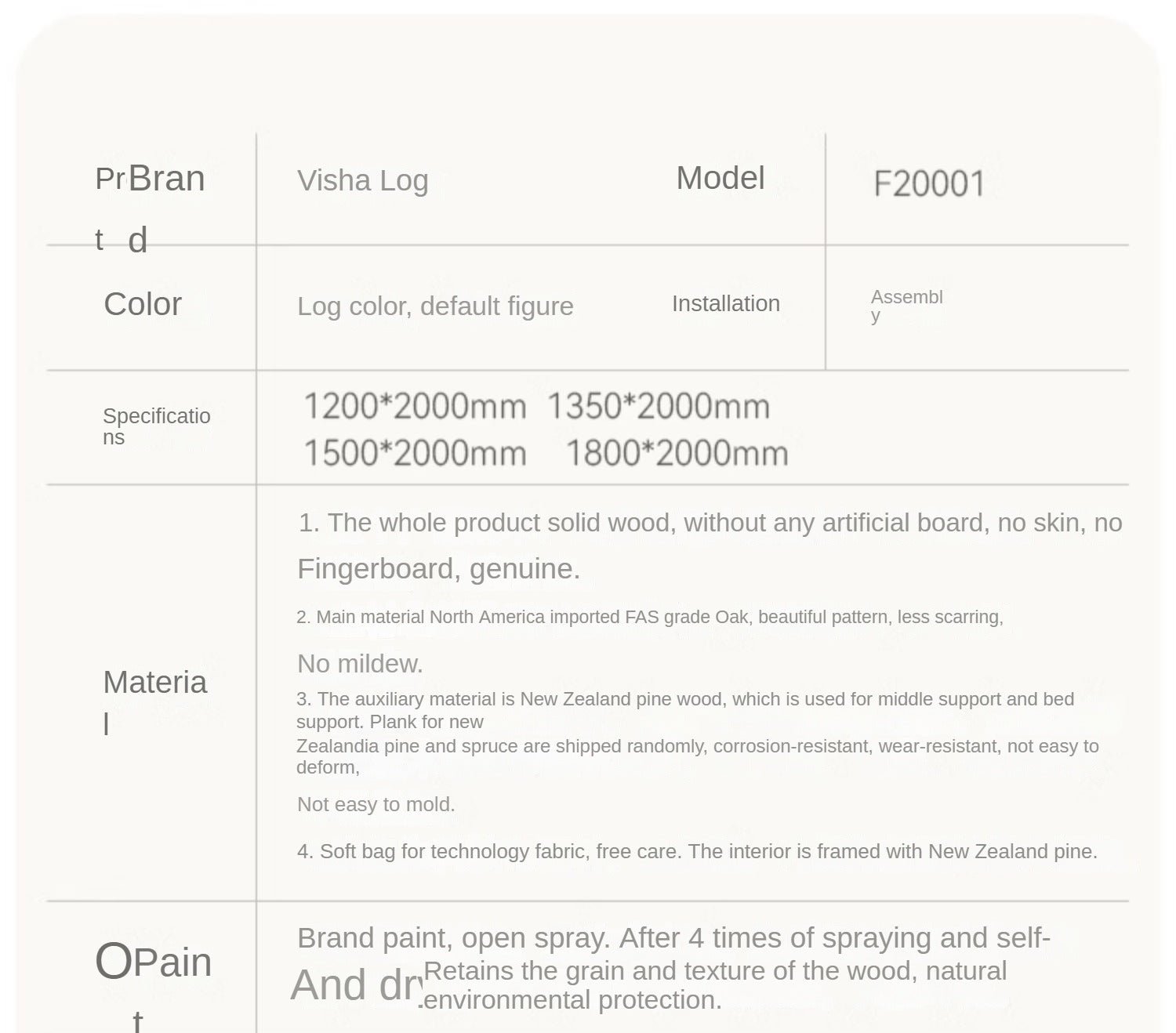This screenshot has width=1176, height=1033.
Task: Select the Visha Log brand value
Action: [x=362, y=181]
